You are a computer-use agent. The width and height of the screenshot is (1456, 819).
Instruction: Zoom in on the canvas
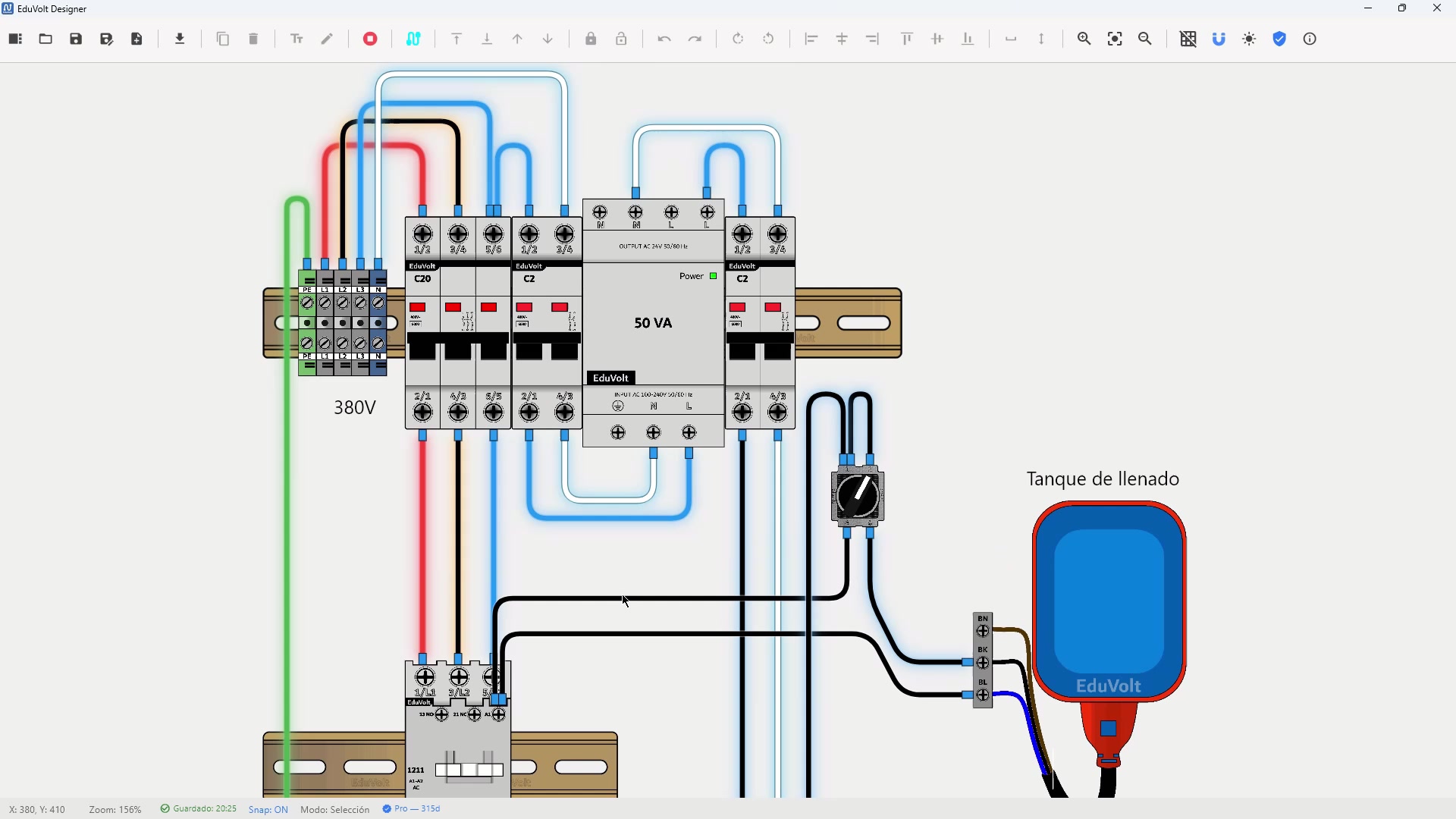pos(1084,39)
